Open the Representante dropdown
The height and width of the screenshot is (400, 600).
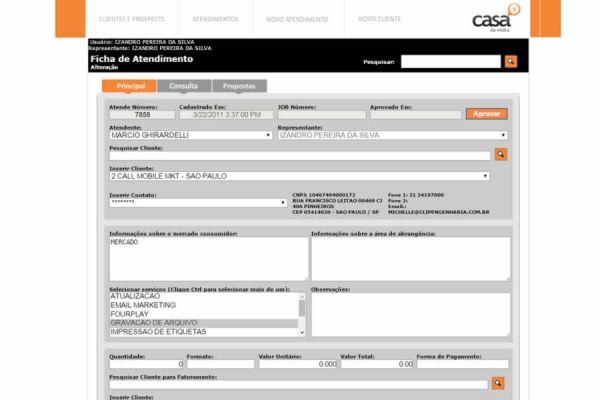[x=393, y=135]
